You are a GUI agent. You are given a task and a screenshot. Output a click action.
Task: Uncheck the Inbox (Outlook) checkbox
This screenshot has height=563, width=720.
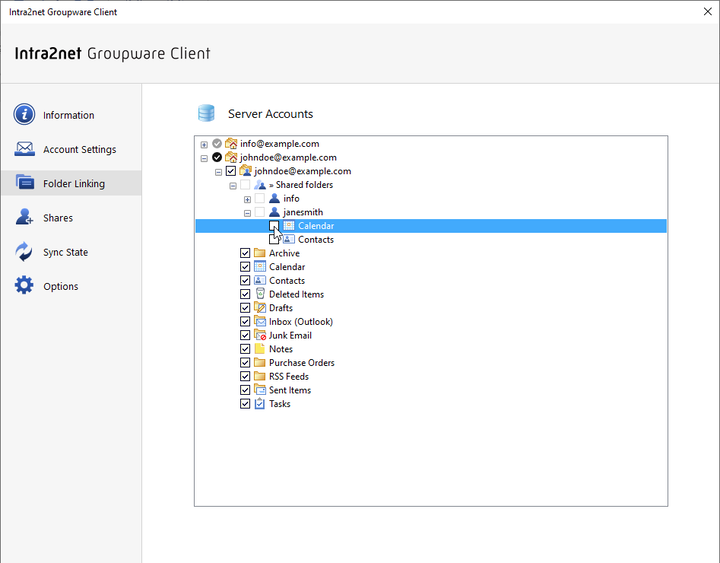[245, 321]
